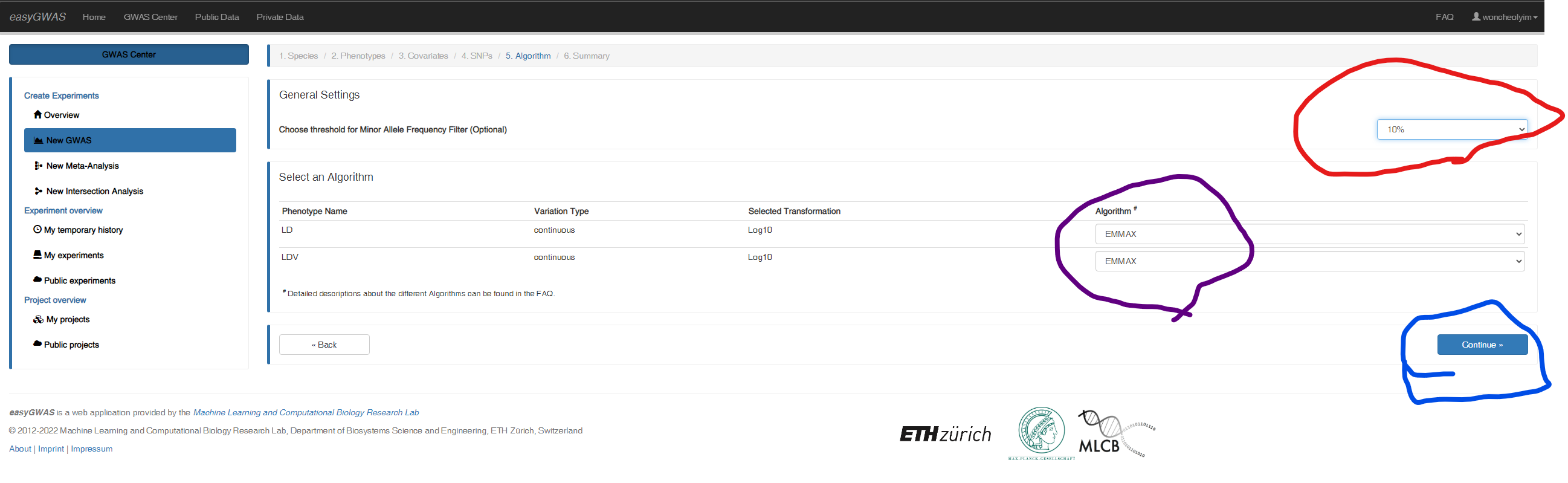Click the cubes icon by My projects

click(x=38, y=319)
